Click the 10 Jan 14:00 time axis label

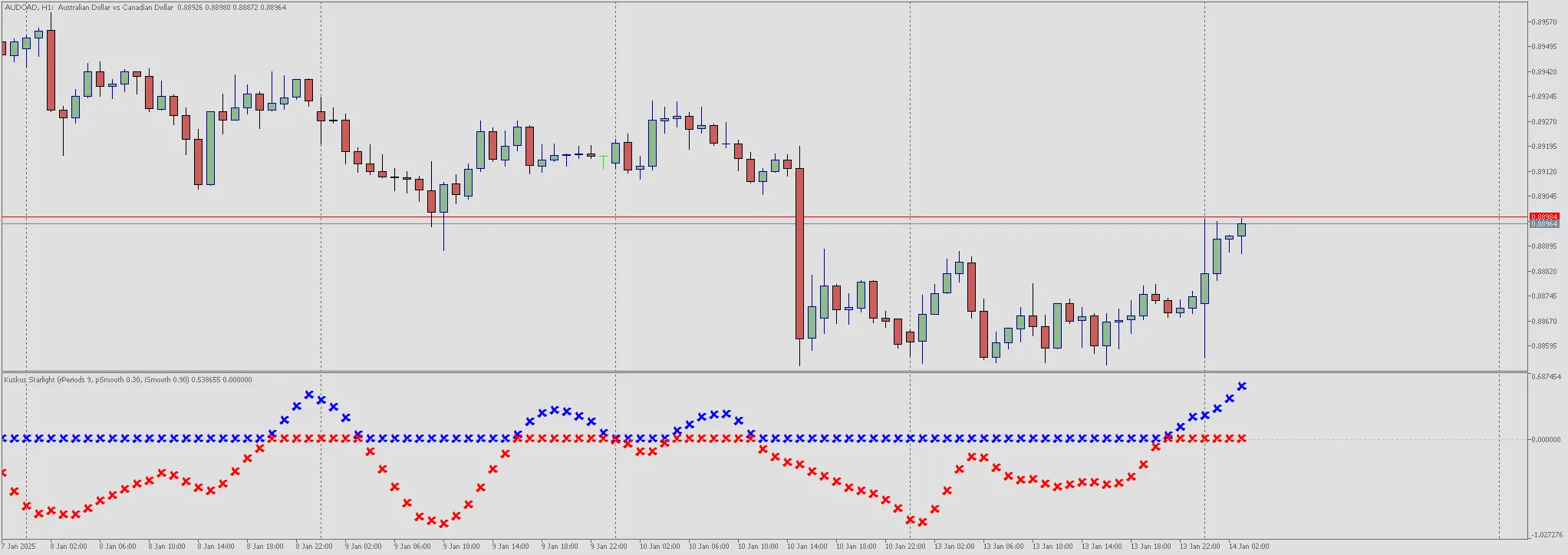[x=807, y=547]
